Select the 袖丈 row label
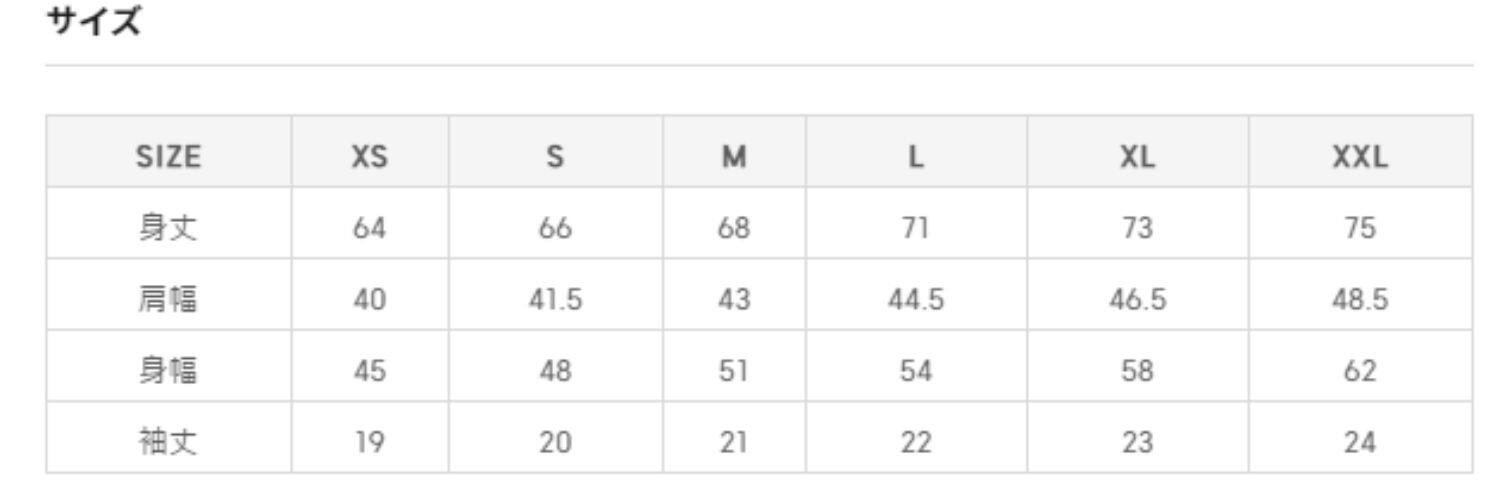The image size is (1500, 486). (x=168, y=442)
